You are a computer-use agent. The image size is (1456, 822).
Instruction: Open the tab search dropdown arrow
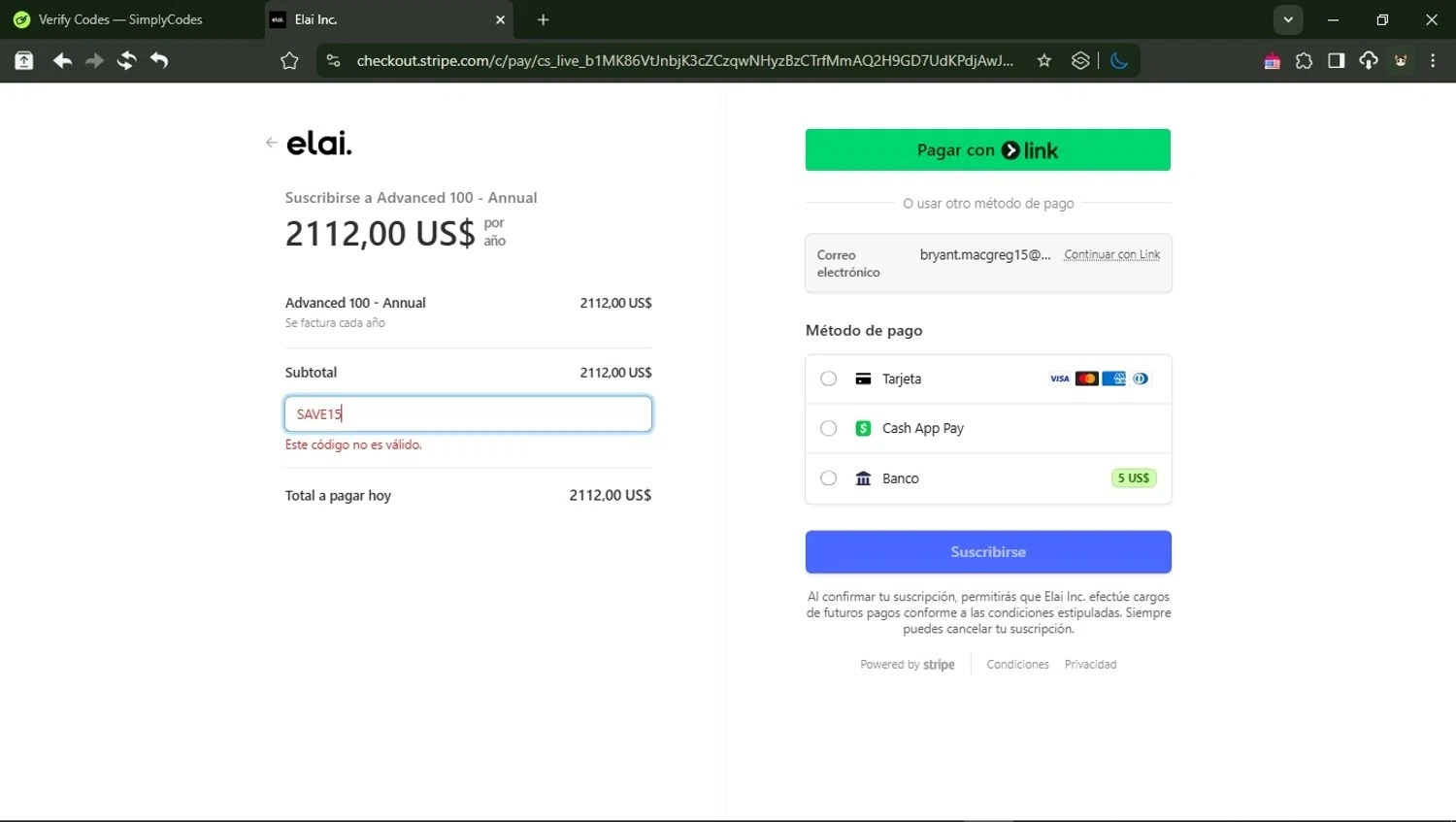(x=1288, y=19)
